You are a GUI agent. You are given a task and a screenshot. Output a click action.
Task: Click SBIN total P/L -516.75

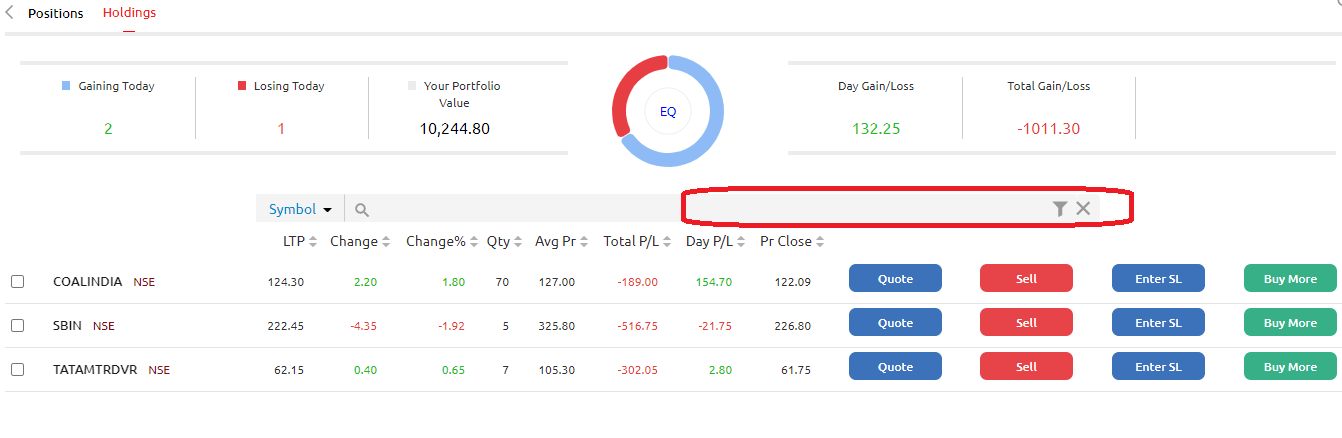(638, 326)
